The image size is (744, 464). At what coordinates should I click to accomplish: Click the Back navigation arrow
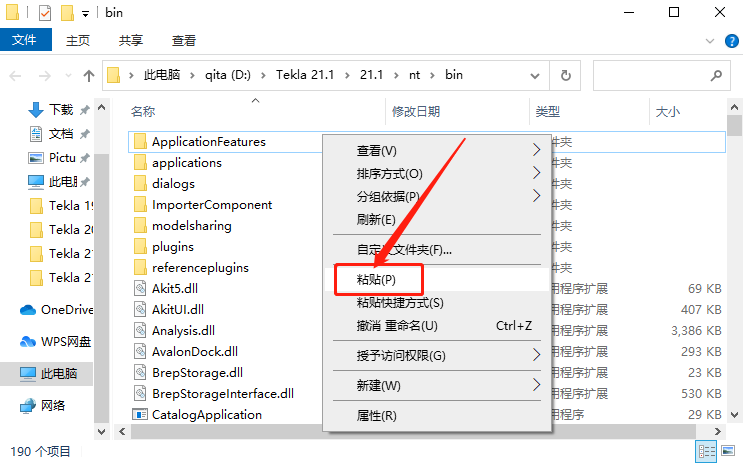(x=15, y=76)
